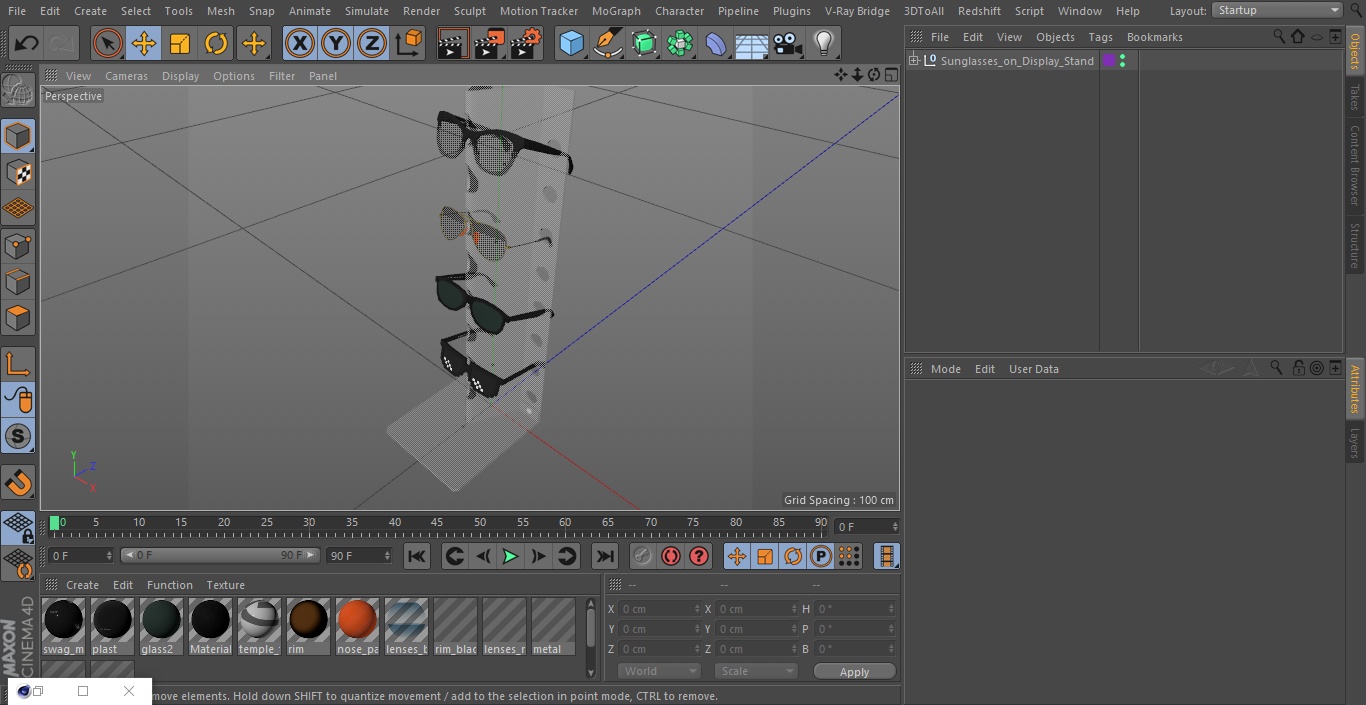Image resolution: width=1366 pixels, height=705 pixels.
Task: Open Objects panel Tags menu
Action: 1100,37
